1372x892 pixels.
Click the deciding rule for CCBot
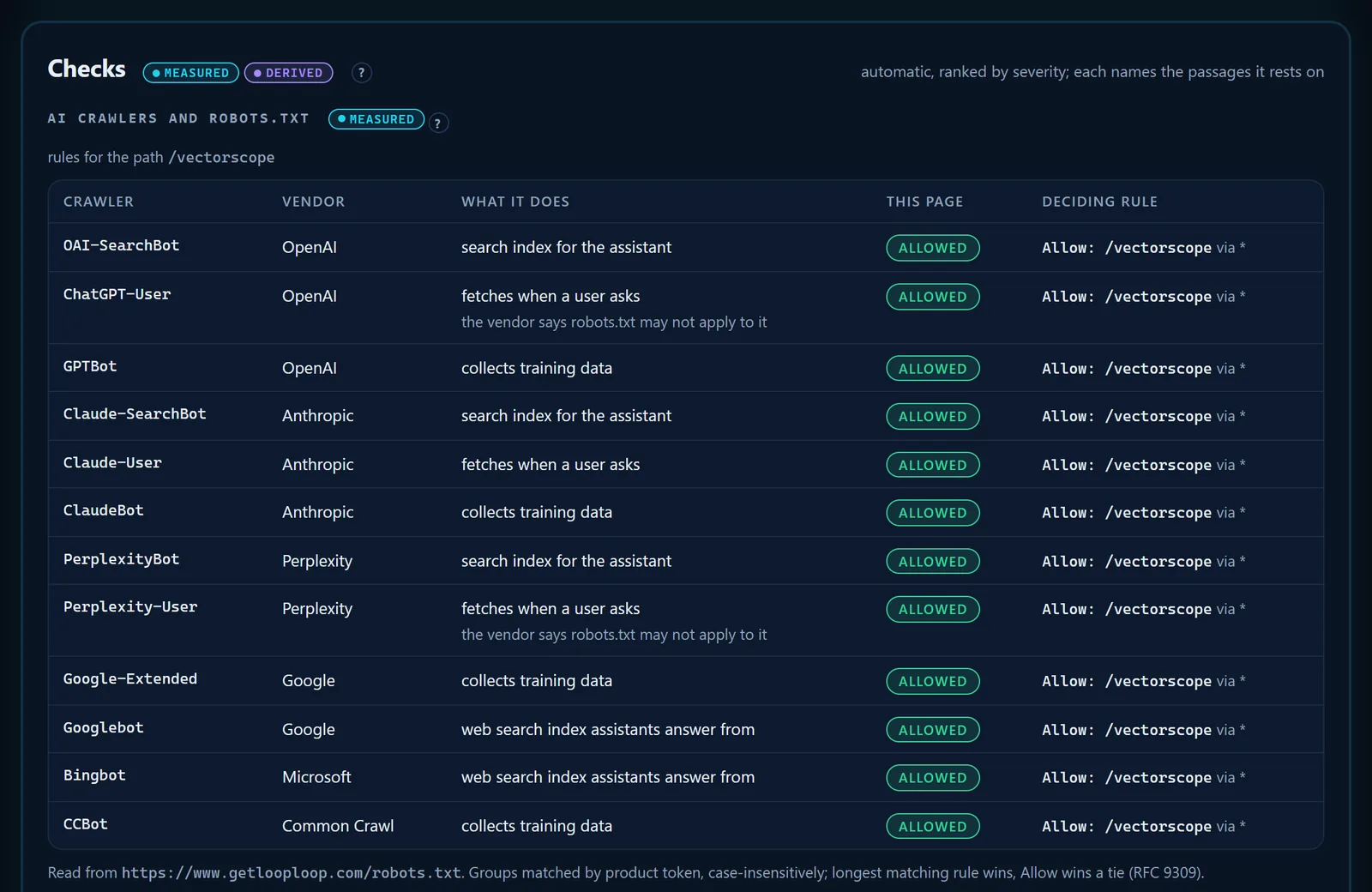coord(1144,827)
